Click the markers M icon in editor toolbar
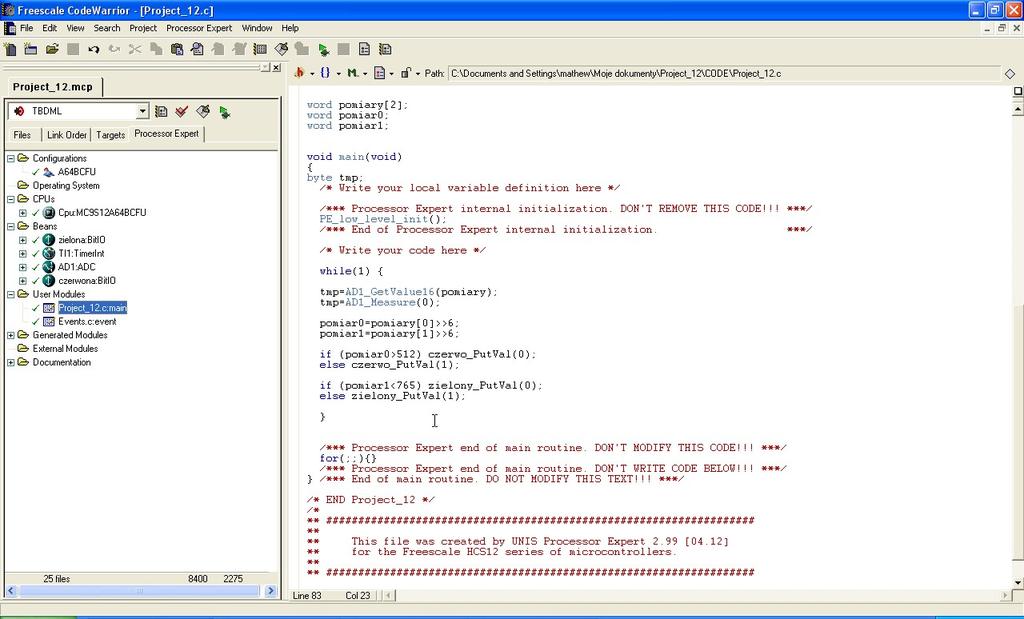The height and width of the screenshot is (619, 1024). click(x=352, y=73)
